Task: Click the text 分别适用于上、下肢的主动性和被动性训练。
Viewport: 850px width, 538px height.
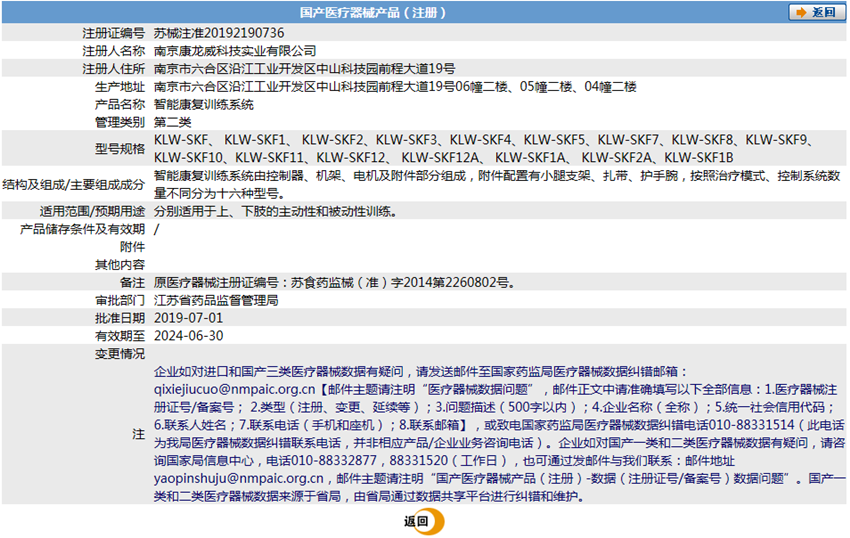Action: pos(276,212)
